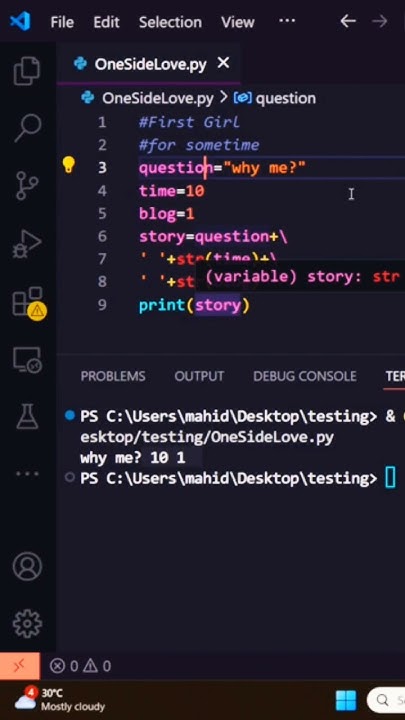This screenshot has height=720, width=405.
Task: Click OneSideLove.py in the breadcrumb
Action: click(158, 98)
